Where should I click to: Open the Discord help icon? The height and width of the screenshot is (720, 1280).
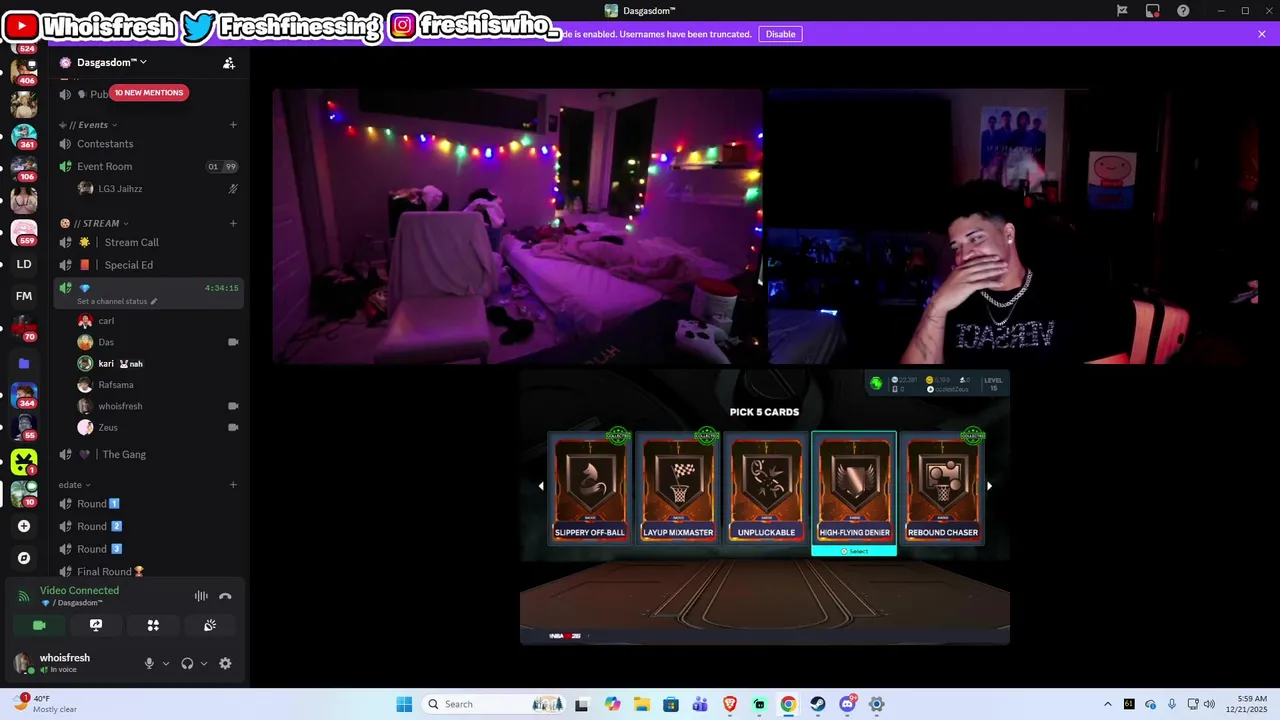1184,11
